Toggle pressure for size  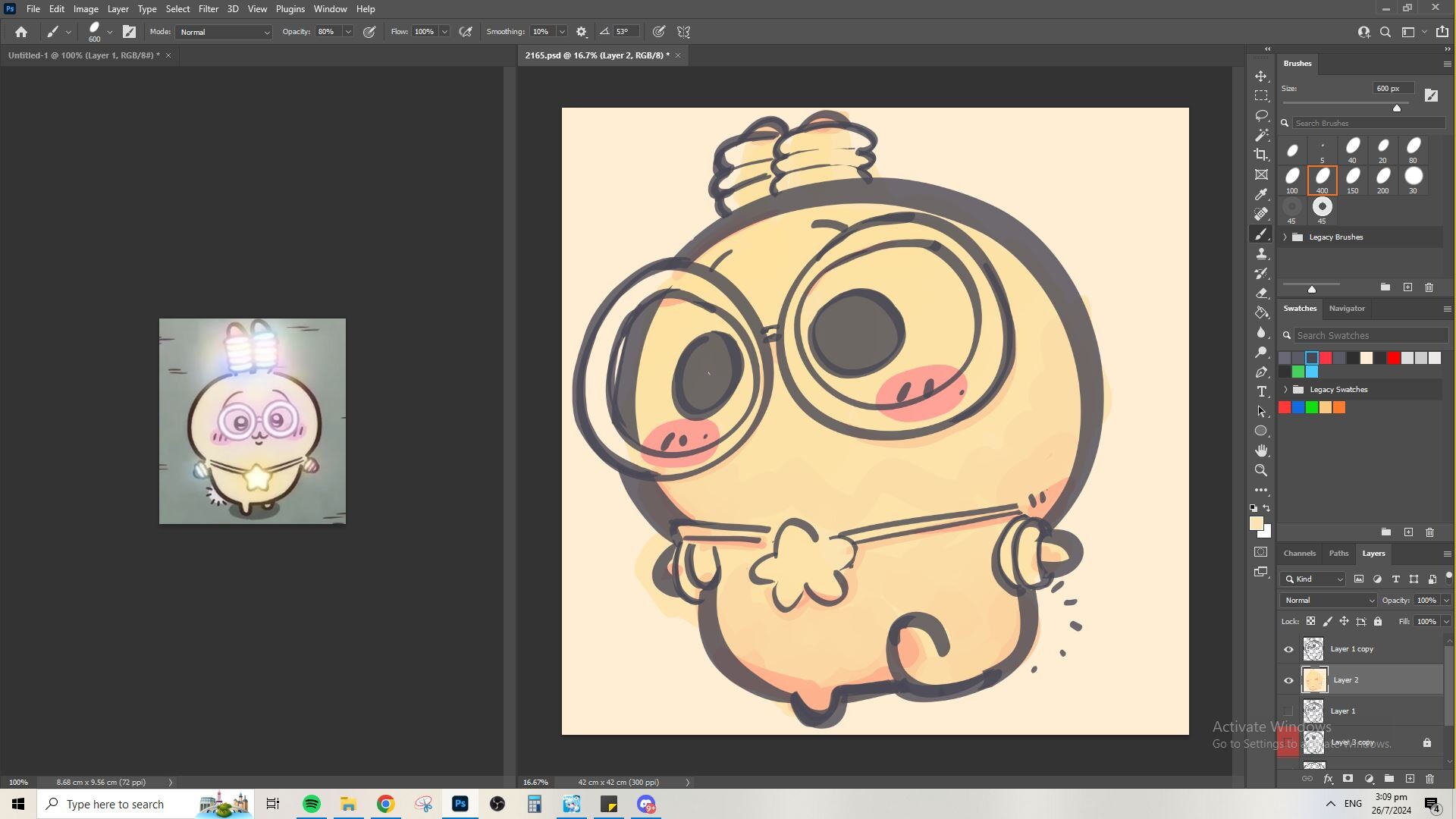click(659, 32)
